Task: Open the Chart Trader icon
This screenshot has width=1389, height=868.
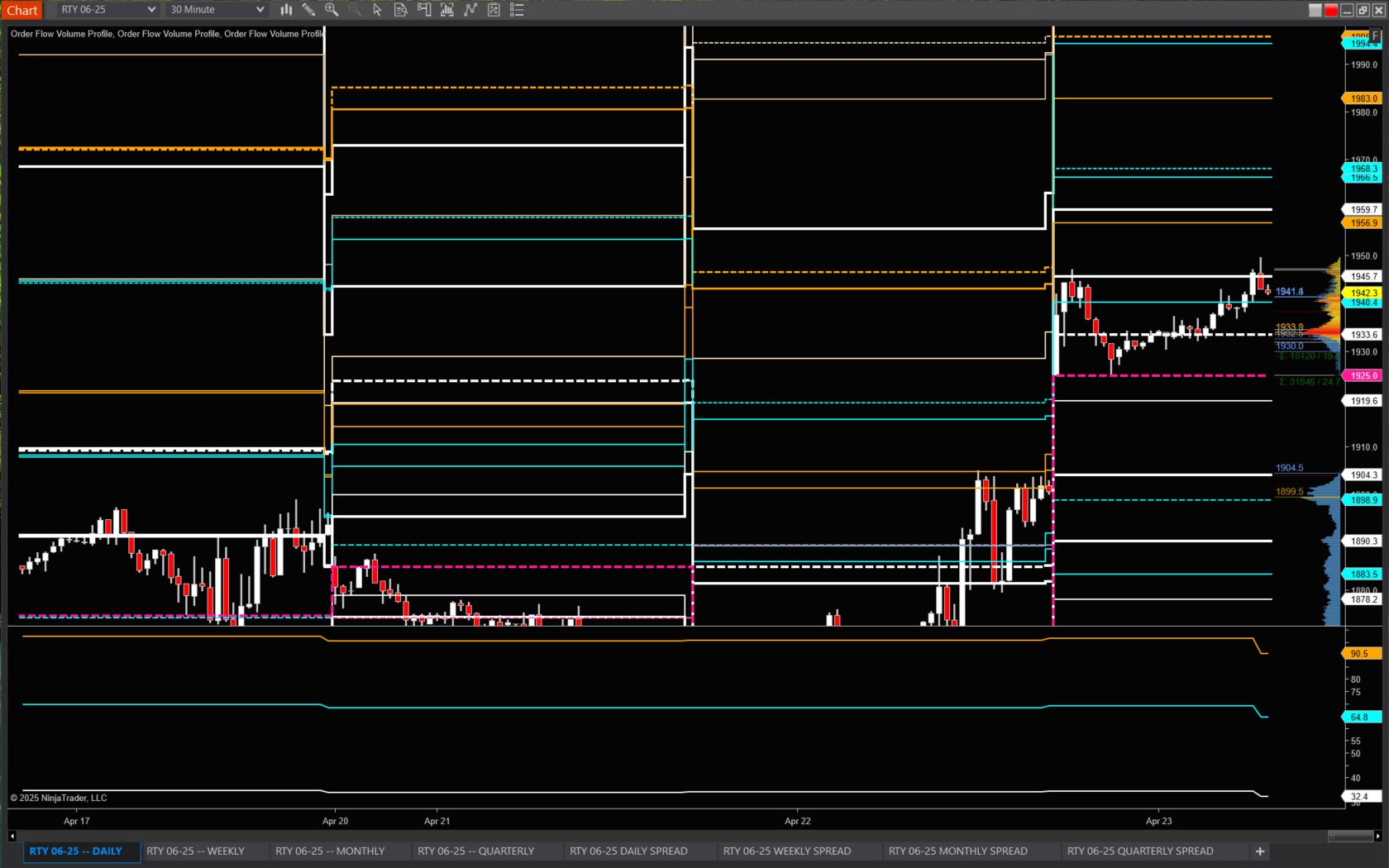Action: [424, 10]
